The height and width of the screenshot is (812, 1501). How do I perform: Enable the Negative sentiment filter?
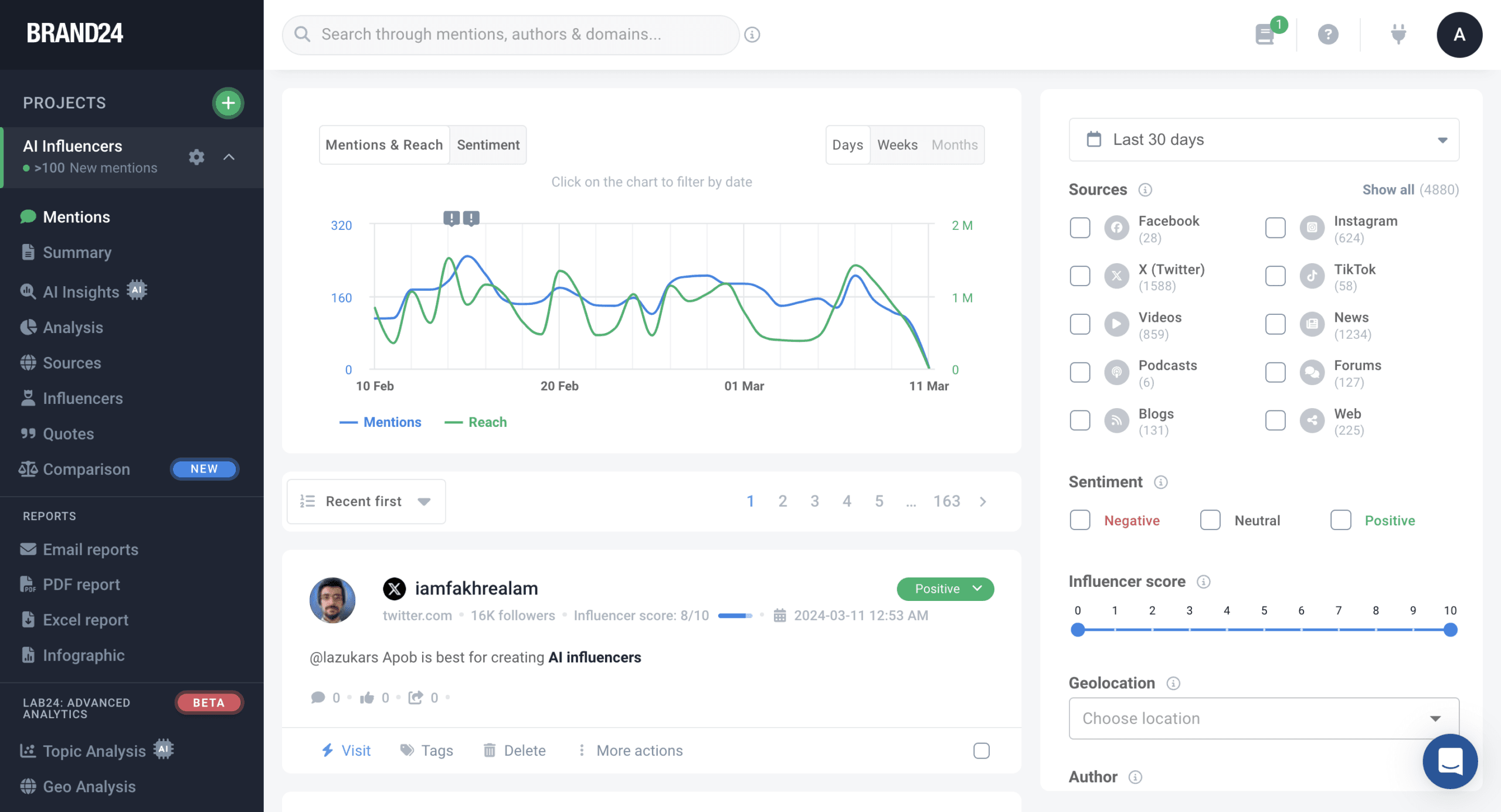click(x=1080, y=520)
